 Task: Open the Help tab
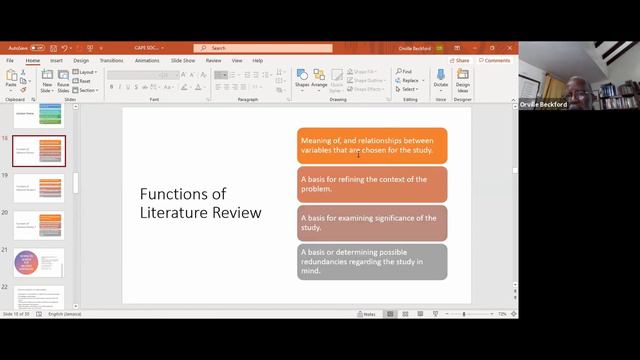[258, 60]
